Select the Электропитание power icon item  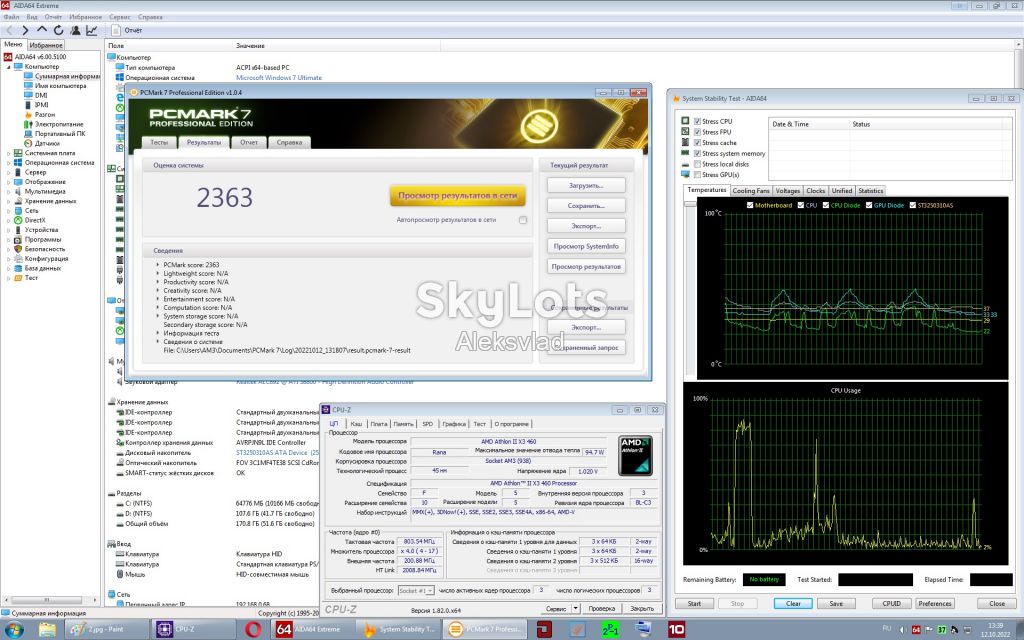(28, 124)
